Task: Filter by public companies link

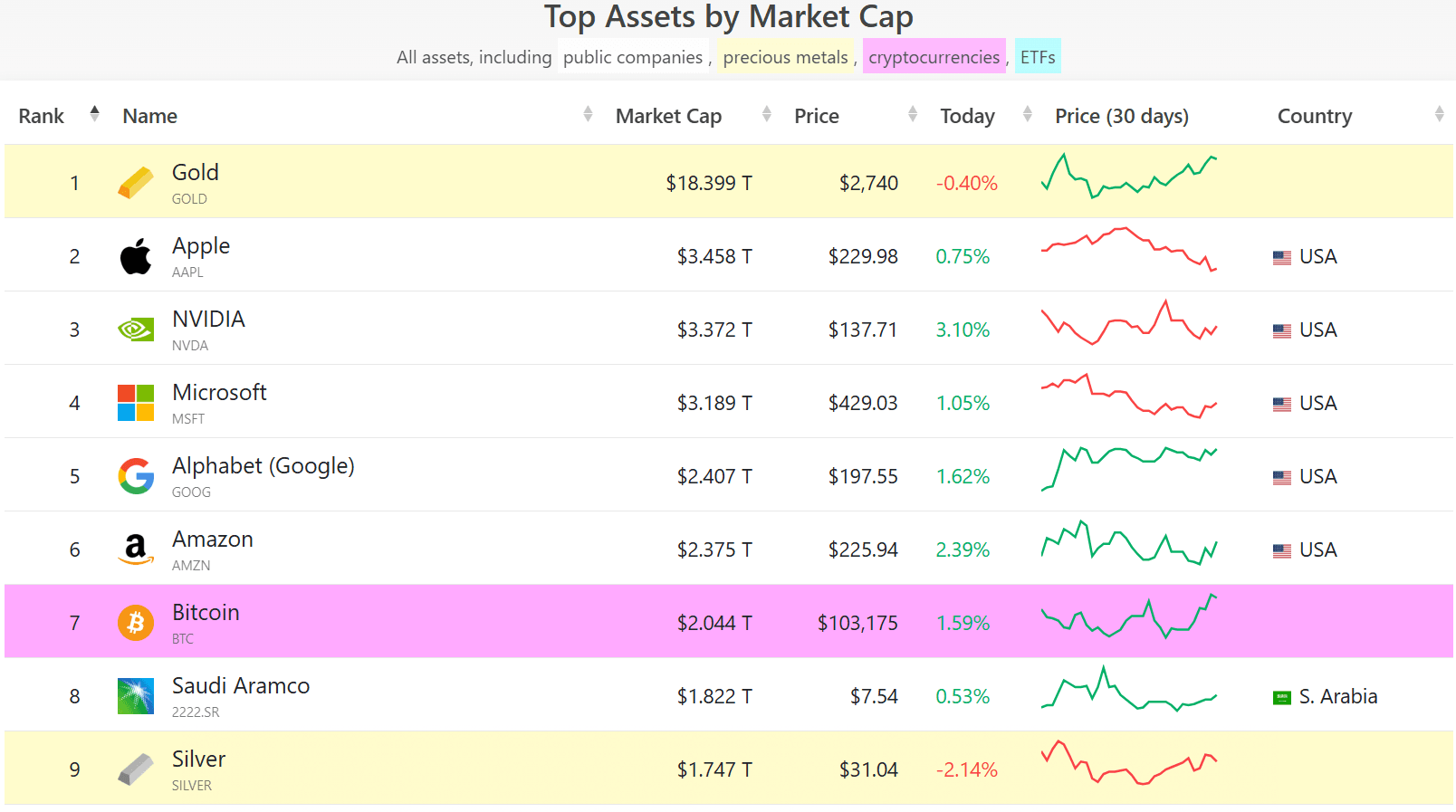Action: pos(633,57)
